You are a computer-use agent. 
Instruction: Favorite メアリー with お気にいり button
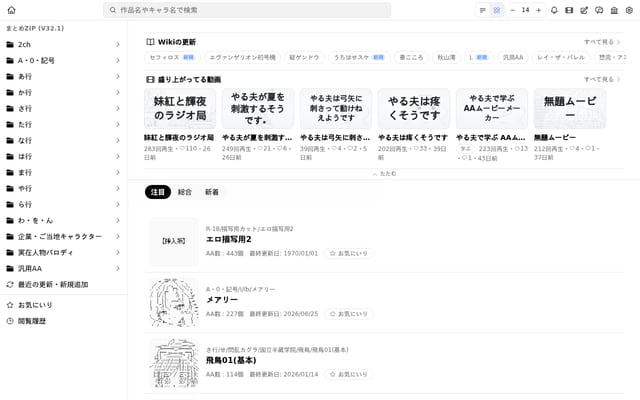pos(349,314)
